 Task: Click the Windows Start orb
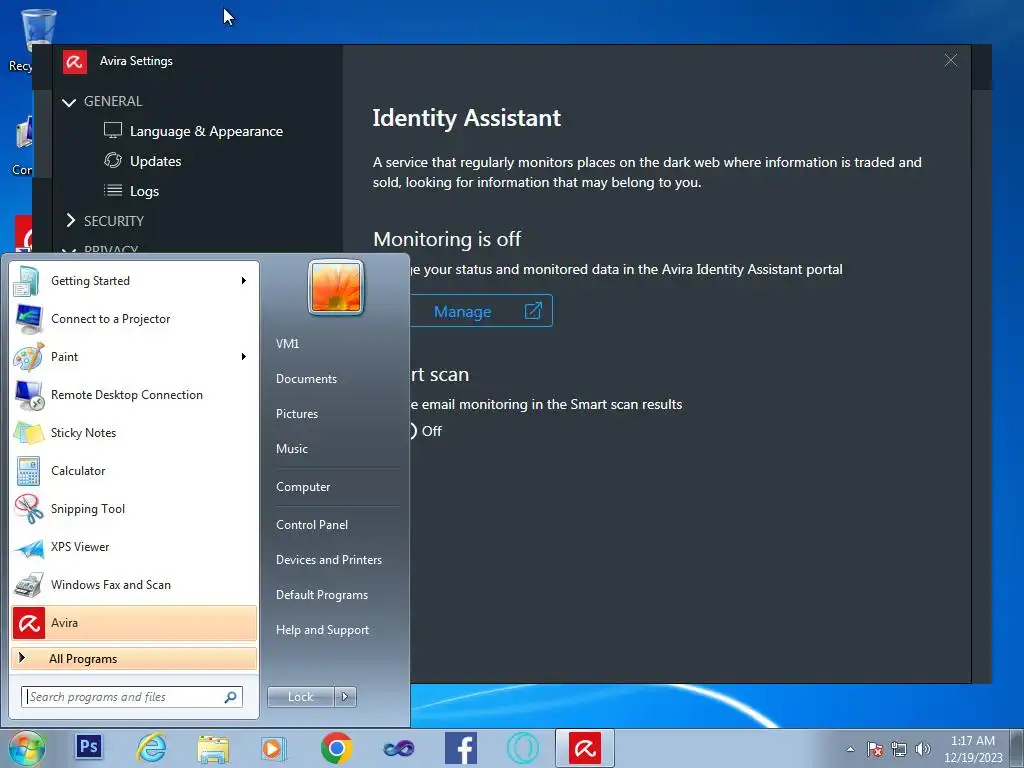coord(27,748)
